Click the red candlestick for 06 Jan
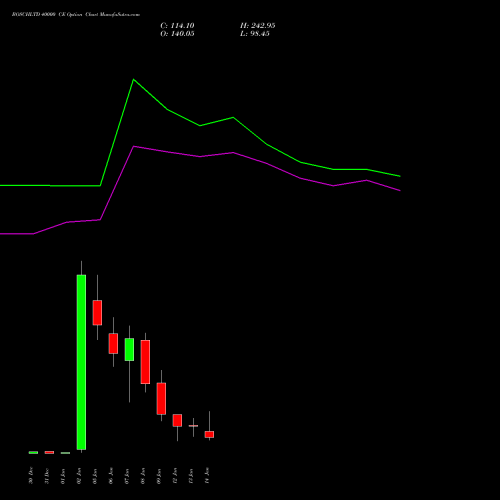 pos(113,343)
